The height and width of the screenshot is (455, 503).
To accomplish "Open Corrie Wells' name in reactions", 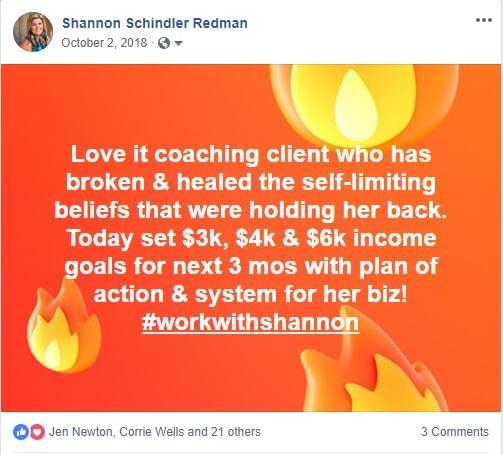I will pyautogui.click(x=152, y=432).
